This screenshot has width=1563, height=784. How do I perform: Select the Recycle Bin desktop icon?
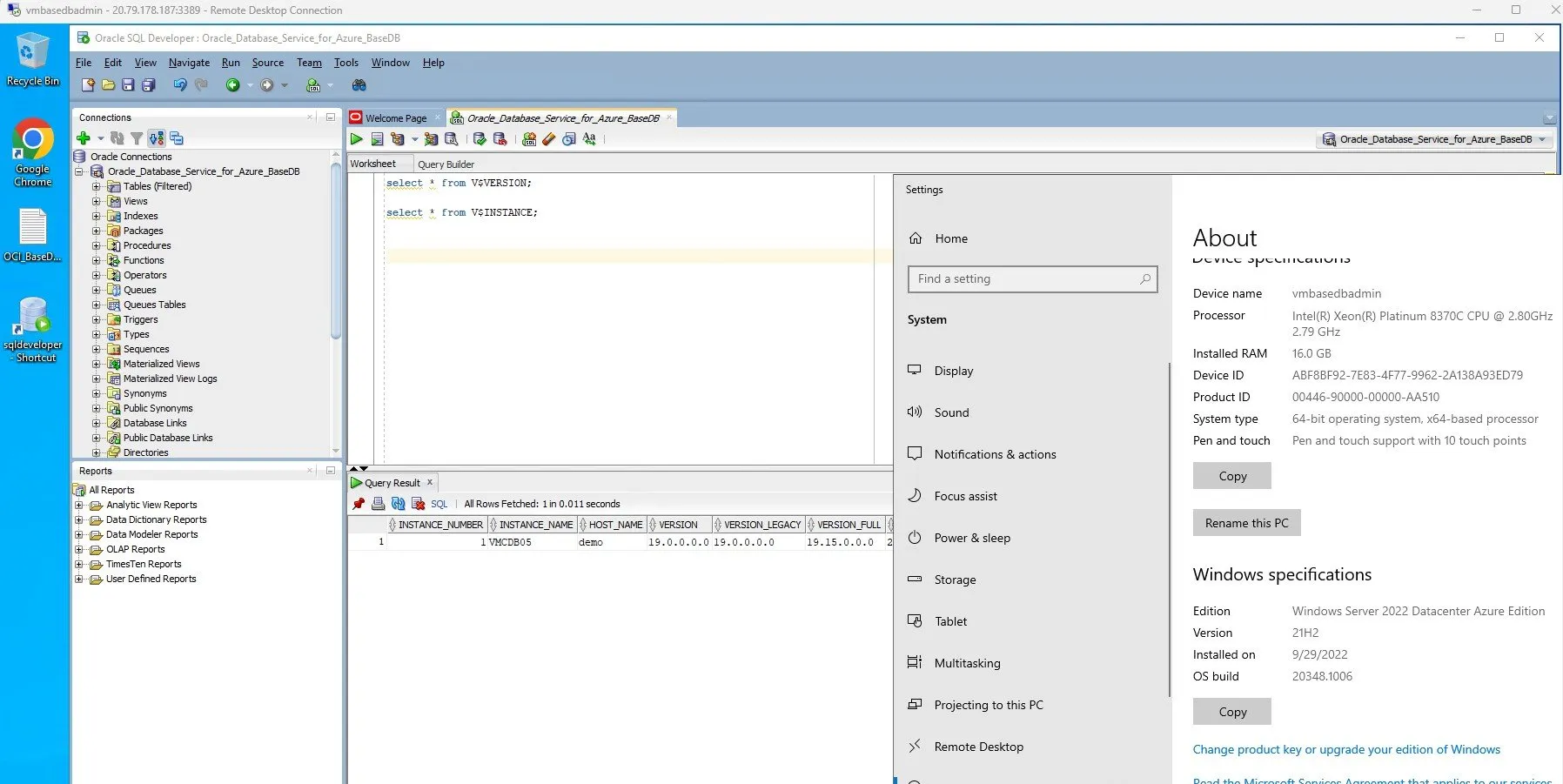coord(32,59)
